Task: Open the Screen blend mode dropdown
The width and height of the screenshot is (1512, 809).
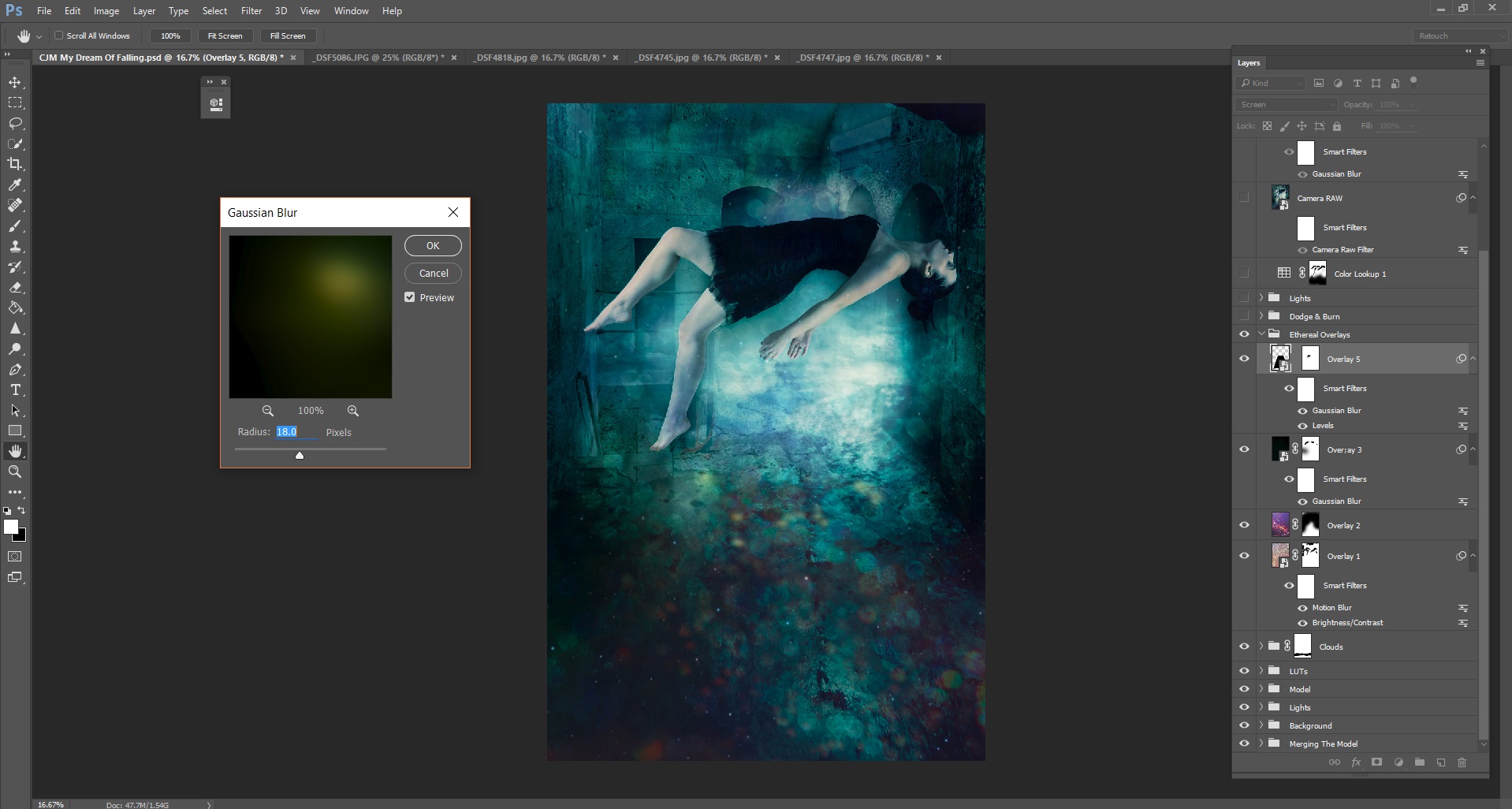Action: point(1285,104)
